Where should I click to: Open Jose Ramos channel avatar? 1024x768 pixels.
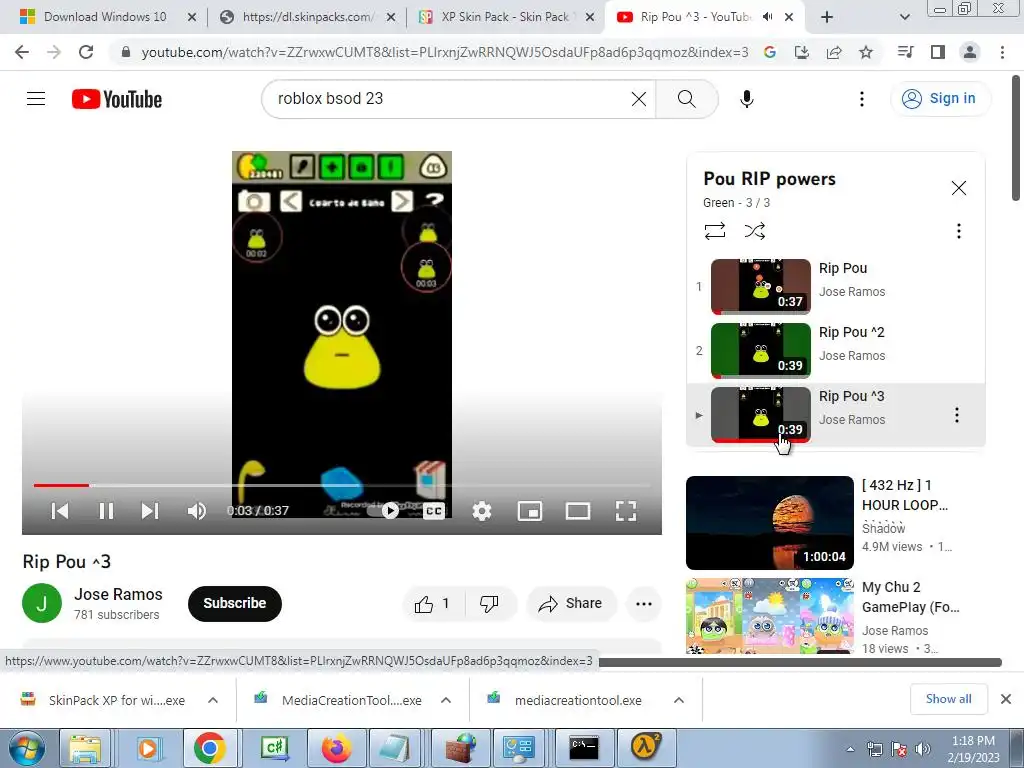tap(42, 603)
